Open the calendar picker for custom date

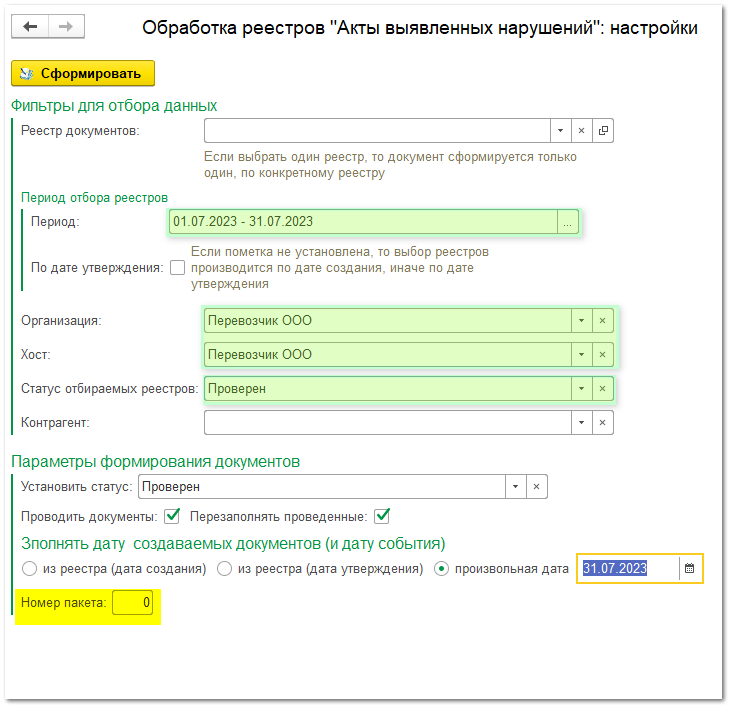[x=689, y=569]
